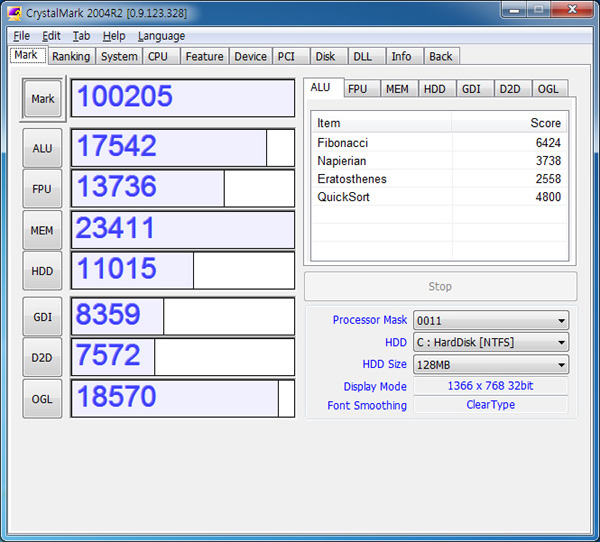Click the total Mark score 100205
Viewport: 600px width, 542px height.
(x=183, y=98)
